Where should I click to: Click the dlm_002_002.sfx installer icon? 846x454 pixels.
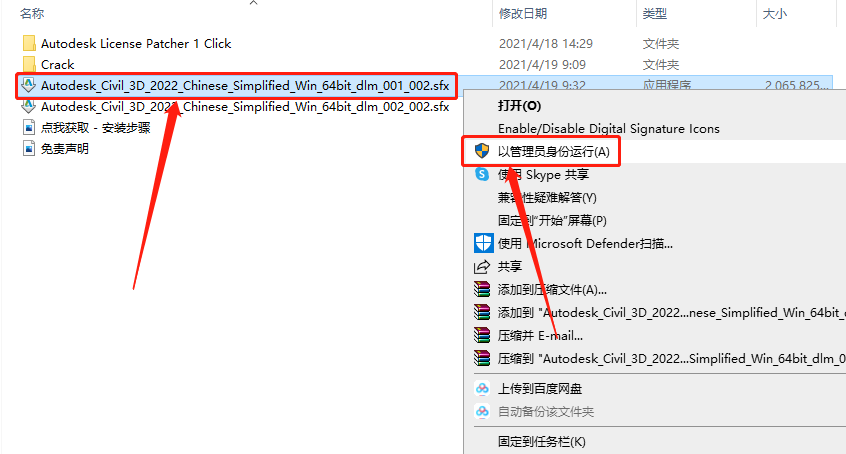[29, 106]
